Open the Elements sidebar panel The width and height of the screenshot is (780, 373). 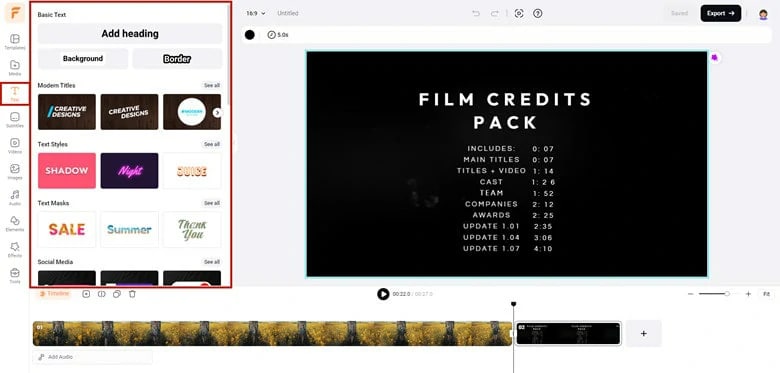[14, 223]
